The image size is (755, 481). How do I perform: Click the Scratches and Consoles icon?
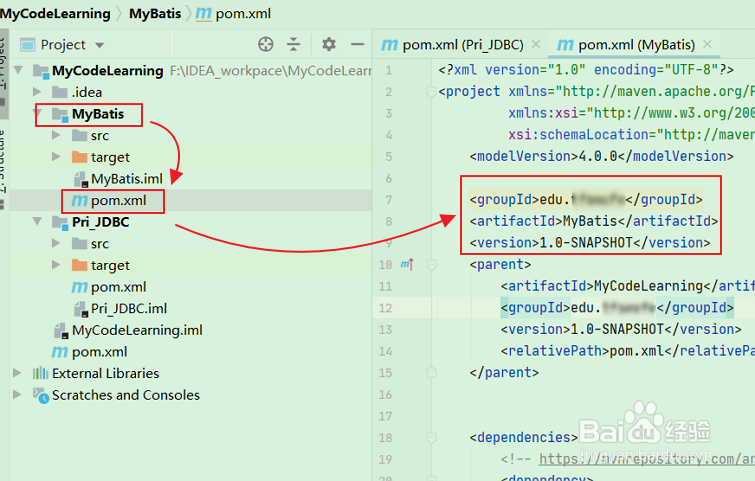40,395
